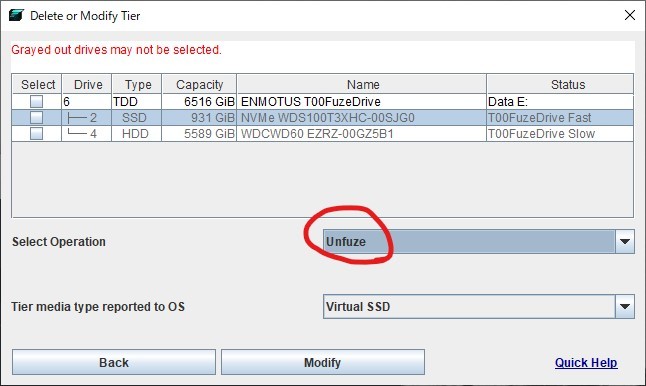Click the Modify button
Screen dimensions: 646x386
(323, 362)
